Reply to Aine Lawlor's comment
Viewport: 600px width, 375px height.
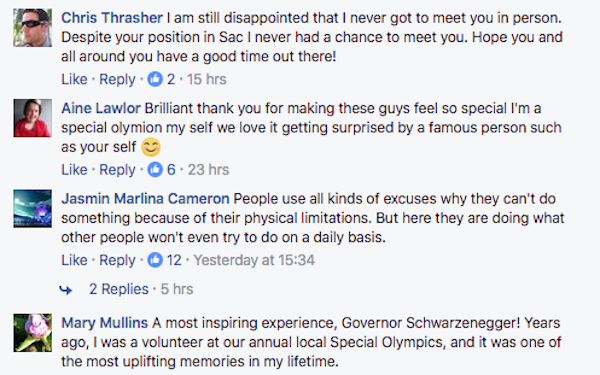click(117, 170)
